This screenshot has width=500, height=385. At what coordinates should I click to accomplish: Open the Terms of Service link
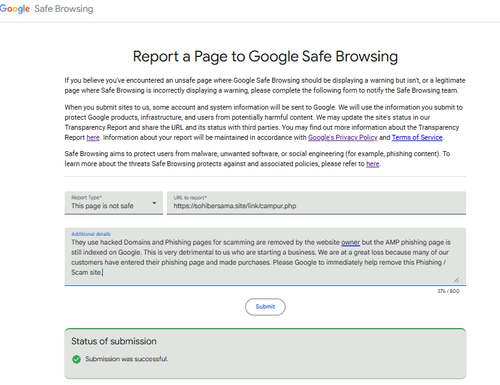[417, 138]
